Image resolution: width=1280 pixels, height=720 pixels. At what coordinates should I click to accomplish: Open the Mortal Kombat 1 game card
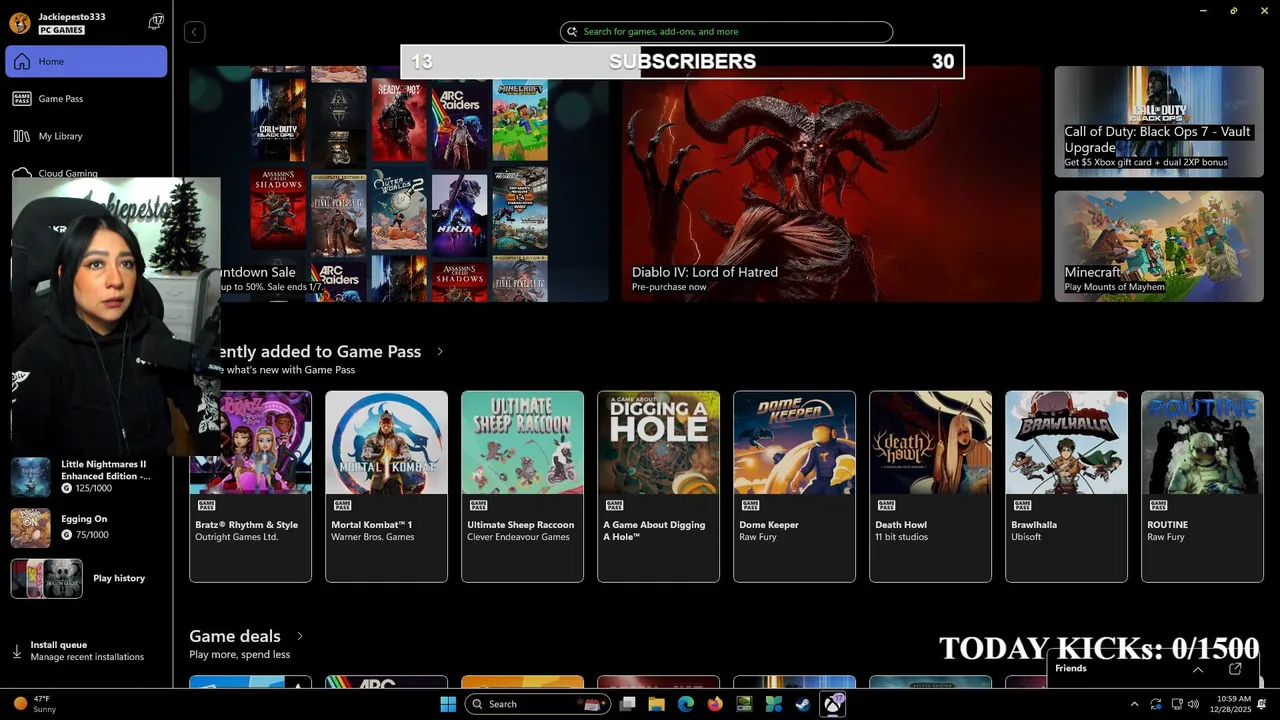386,486
